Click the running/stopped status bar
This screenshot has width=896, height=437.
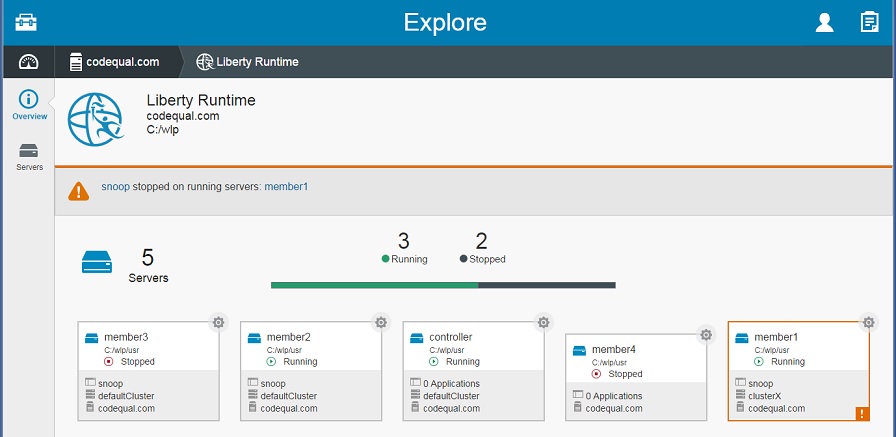443,285
